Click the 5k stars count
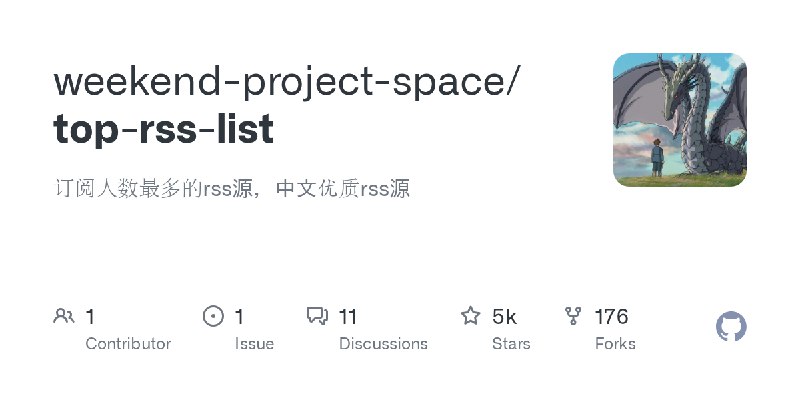This screenshot has height=400, width=800. (504, 317)
